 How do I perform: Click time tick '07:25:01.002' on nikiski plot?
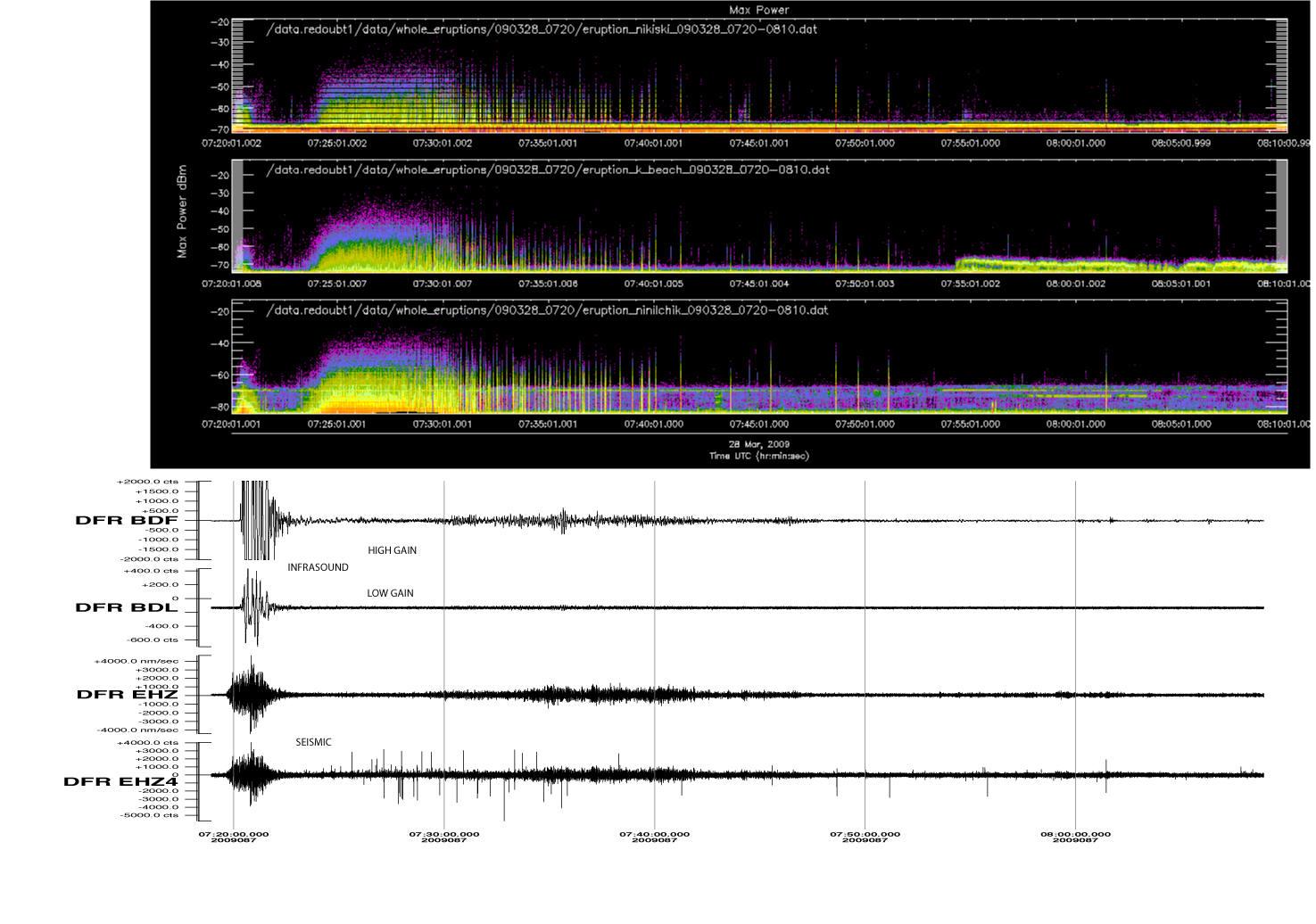pos(337,143)
